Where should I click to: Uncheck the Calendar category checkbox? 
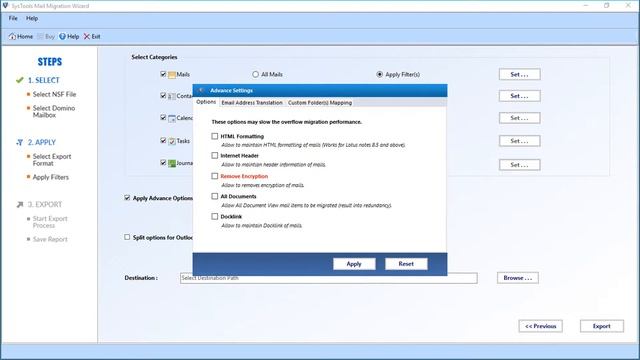[x=163, y=118]
